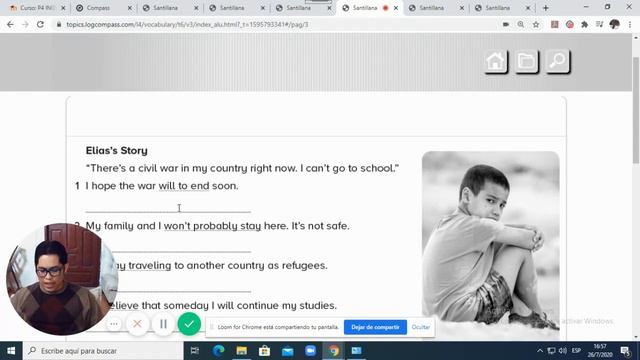640x360 pixels.
Task: Click the underlined phrase will to end
Action: 184,186
